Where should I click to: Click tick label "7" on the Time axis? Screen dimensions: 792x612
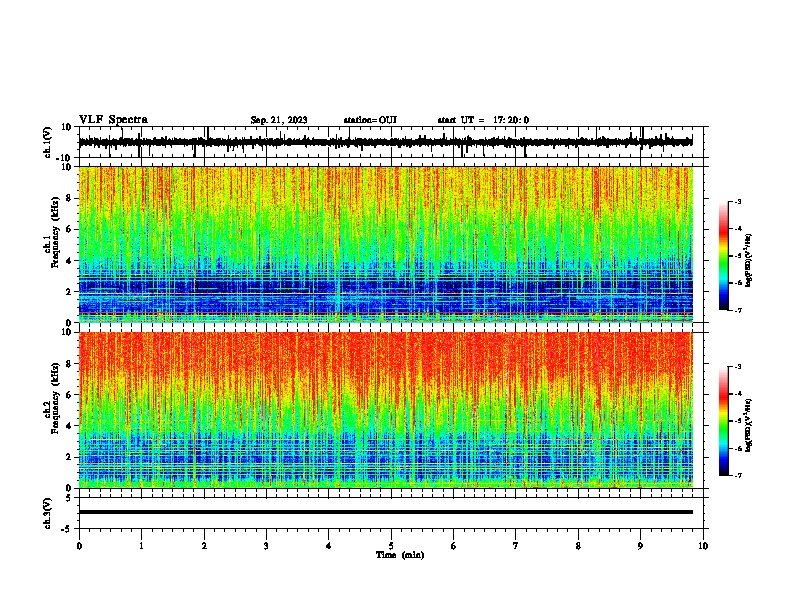[x=516, y=546]
